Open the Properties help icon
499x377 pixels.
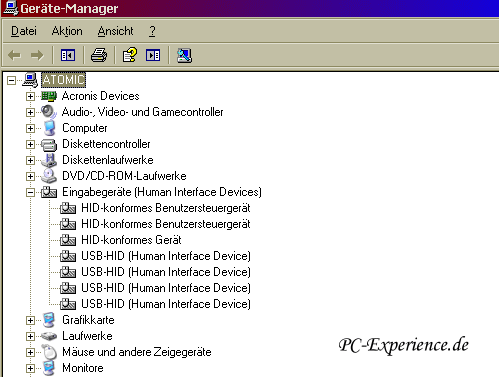point(130,55)
